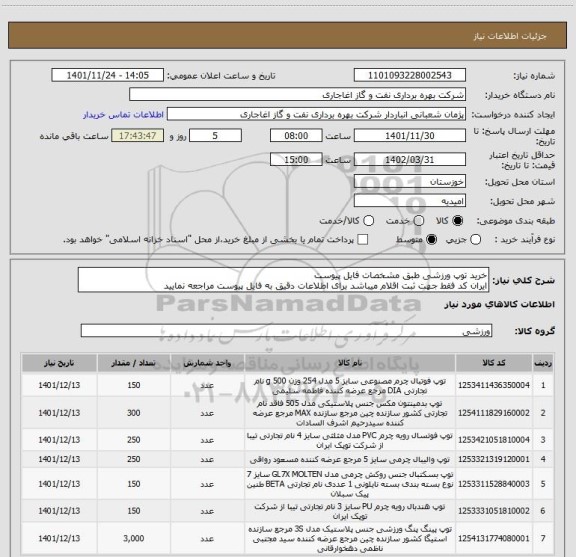The width and height of the screenshot is (576, 557).
Task: Click the تاریخ نیاز column header
Action: 59,363
